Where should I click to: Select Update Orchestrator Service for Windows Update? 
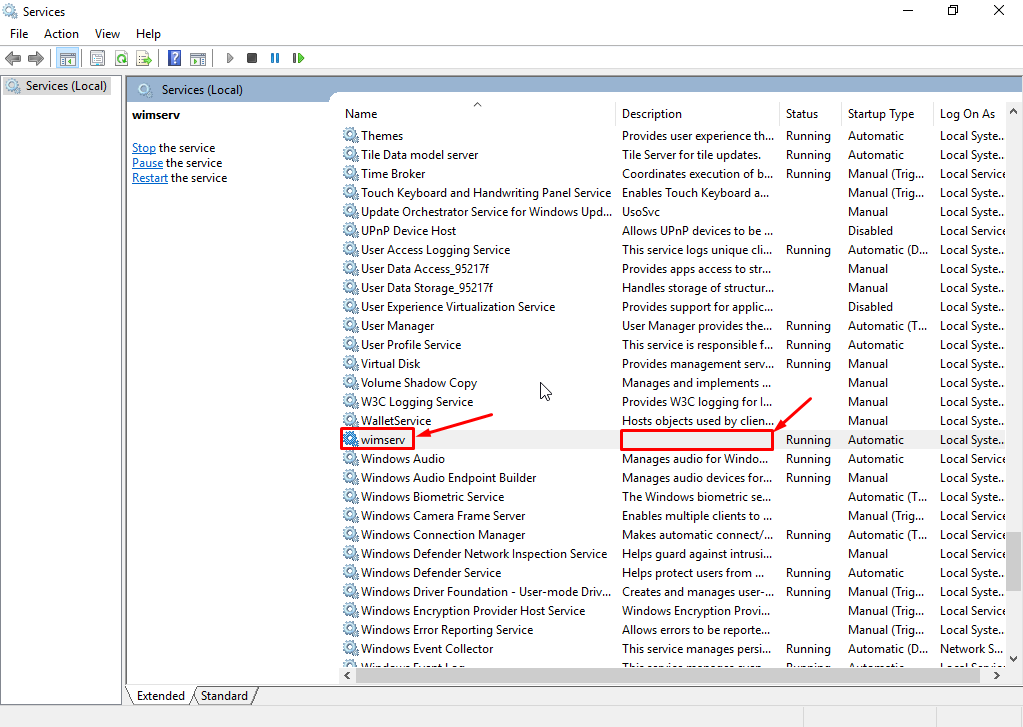[x=673, y=211]
